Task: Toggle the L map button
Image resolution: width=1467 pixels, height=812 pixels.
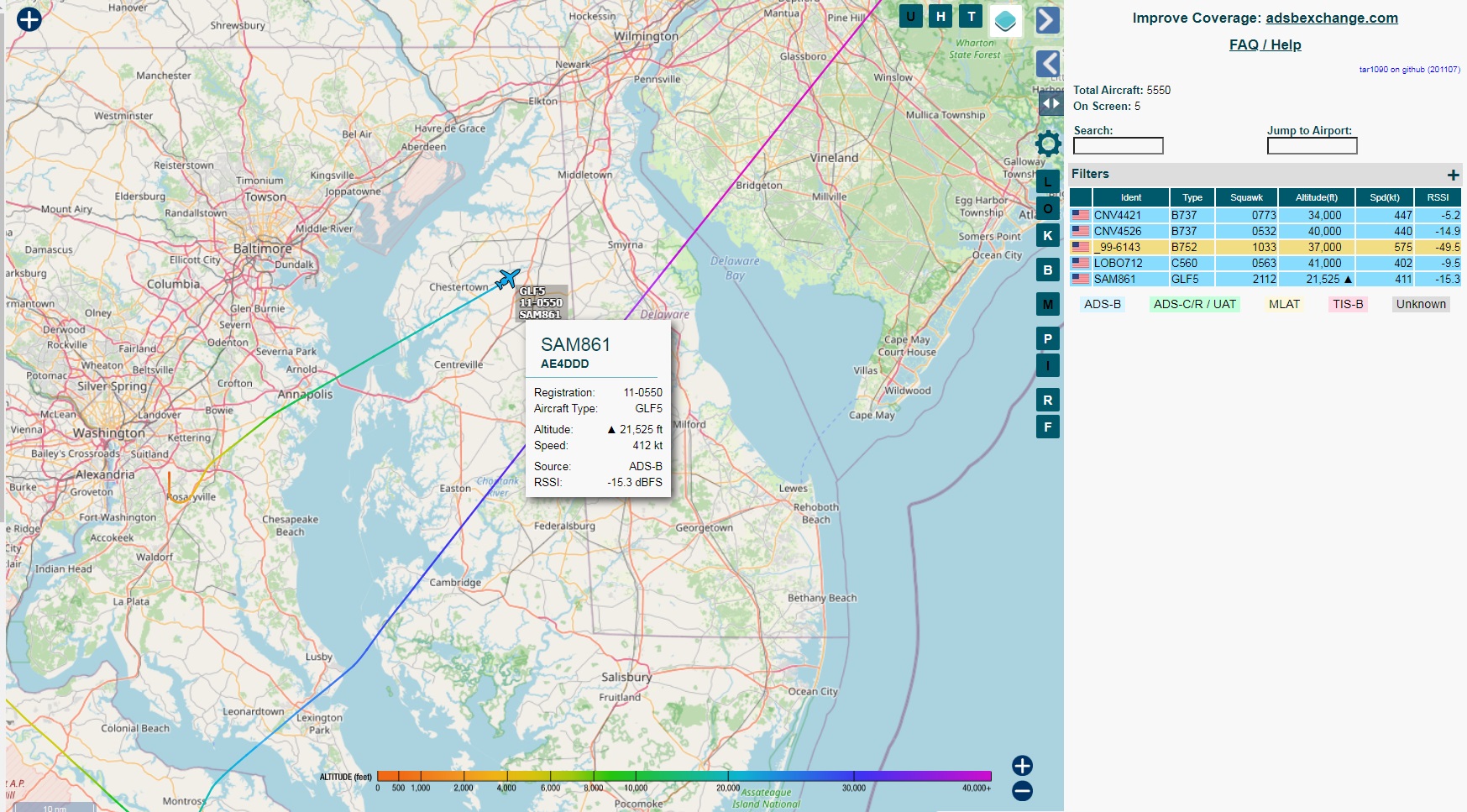Action: [1047, 181]
